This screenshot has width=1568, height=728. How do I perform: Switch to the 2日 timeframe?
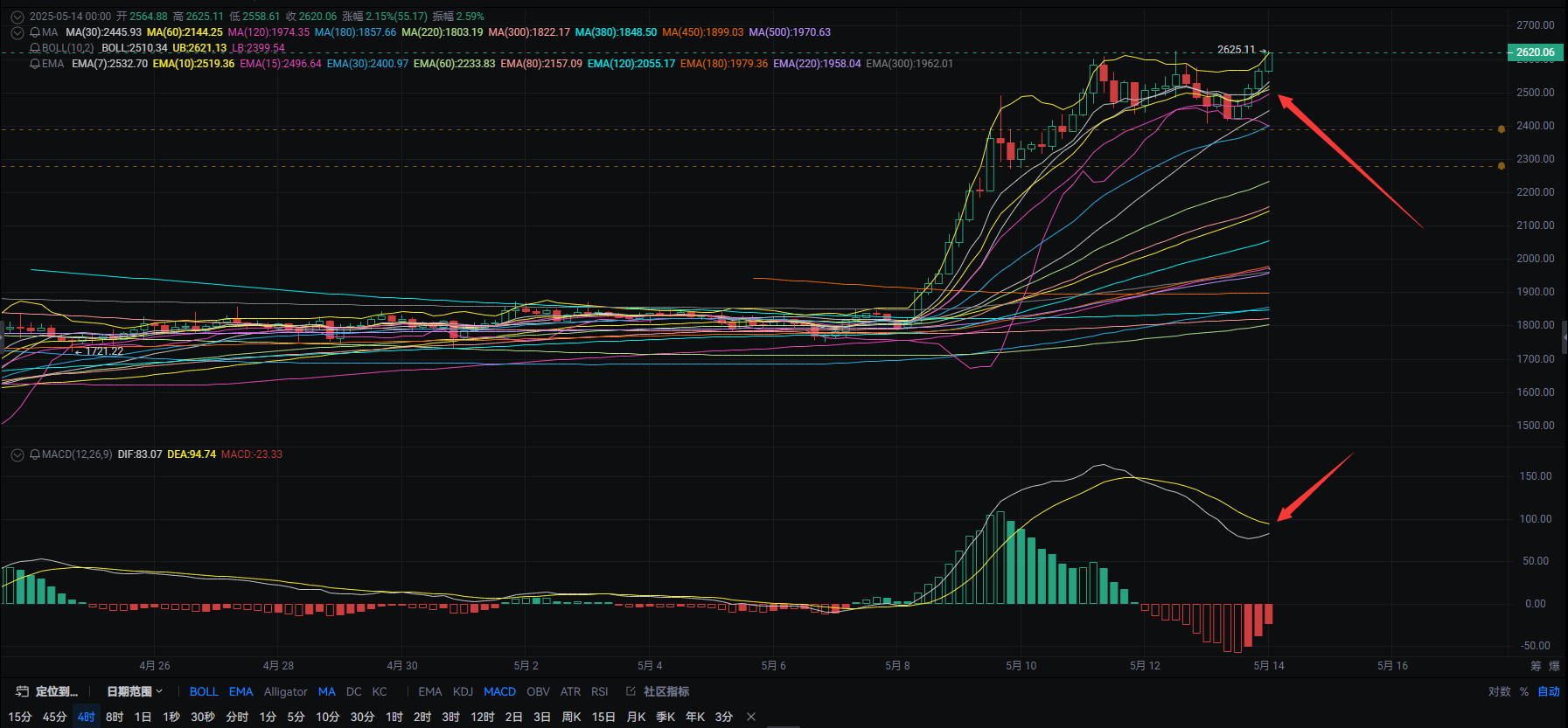[x=513, y=717]
